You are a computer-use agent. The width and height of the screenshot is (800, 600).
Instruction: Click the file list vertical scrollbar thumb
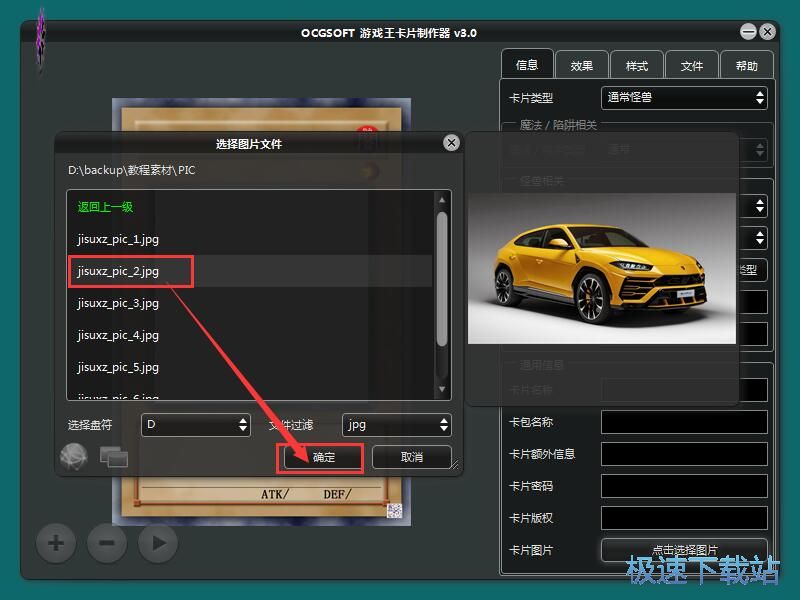pyautogui.click(x=442, y=280)
